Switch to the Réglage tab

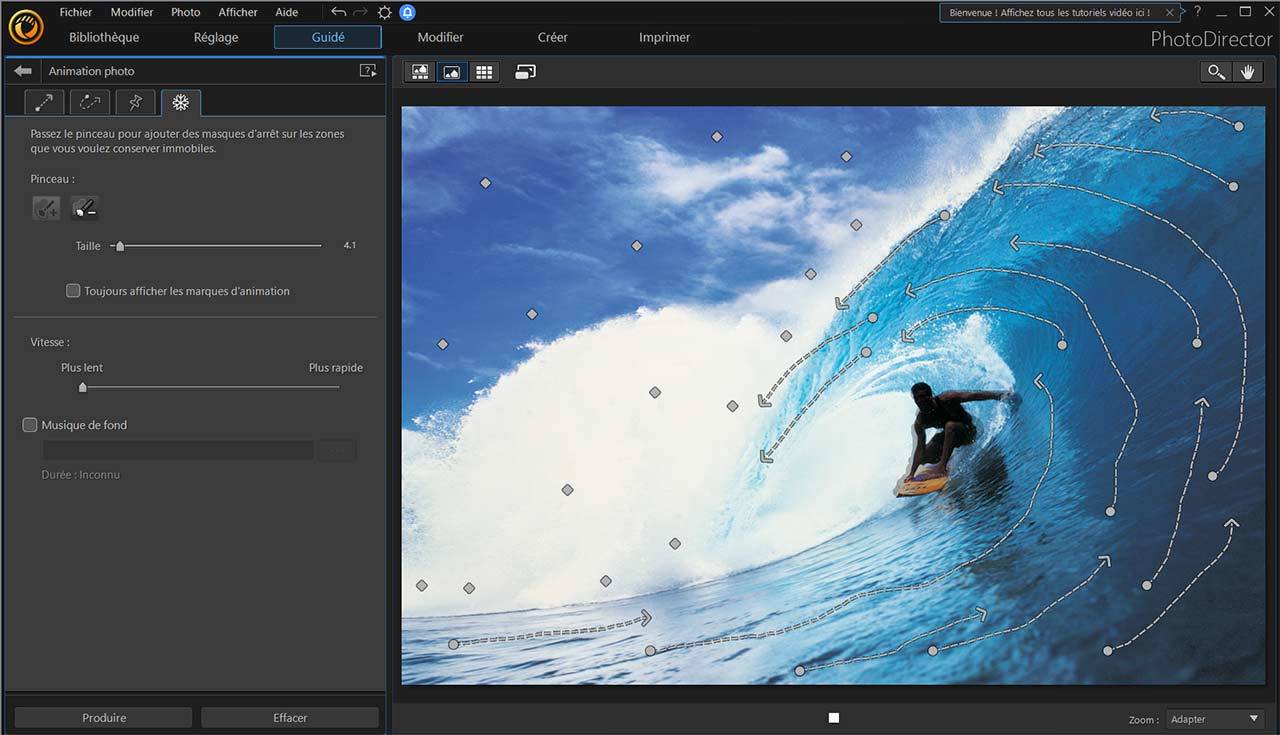216,37
